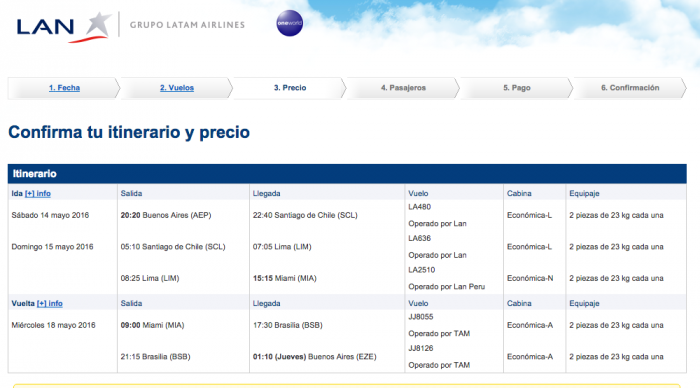Screen dimensions: 700x388
Task: Click departure 20:20 Buenos Aires (AEP)
Action: pyautogui.click(x=166, y=215)
